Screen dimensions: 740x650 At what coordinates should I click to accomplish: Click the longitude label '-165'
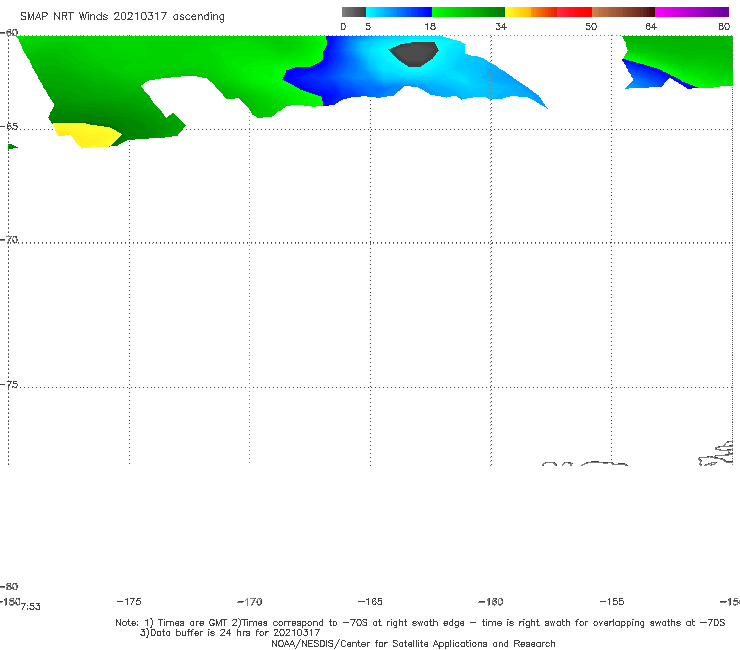pyautogui.click(x=370, y=601)
